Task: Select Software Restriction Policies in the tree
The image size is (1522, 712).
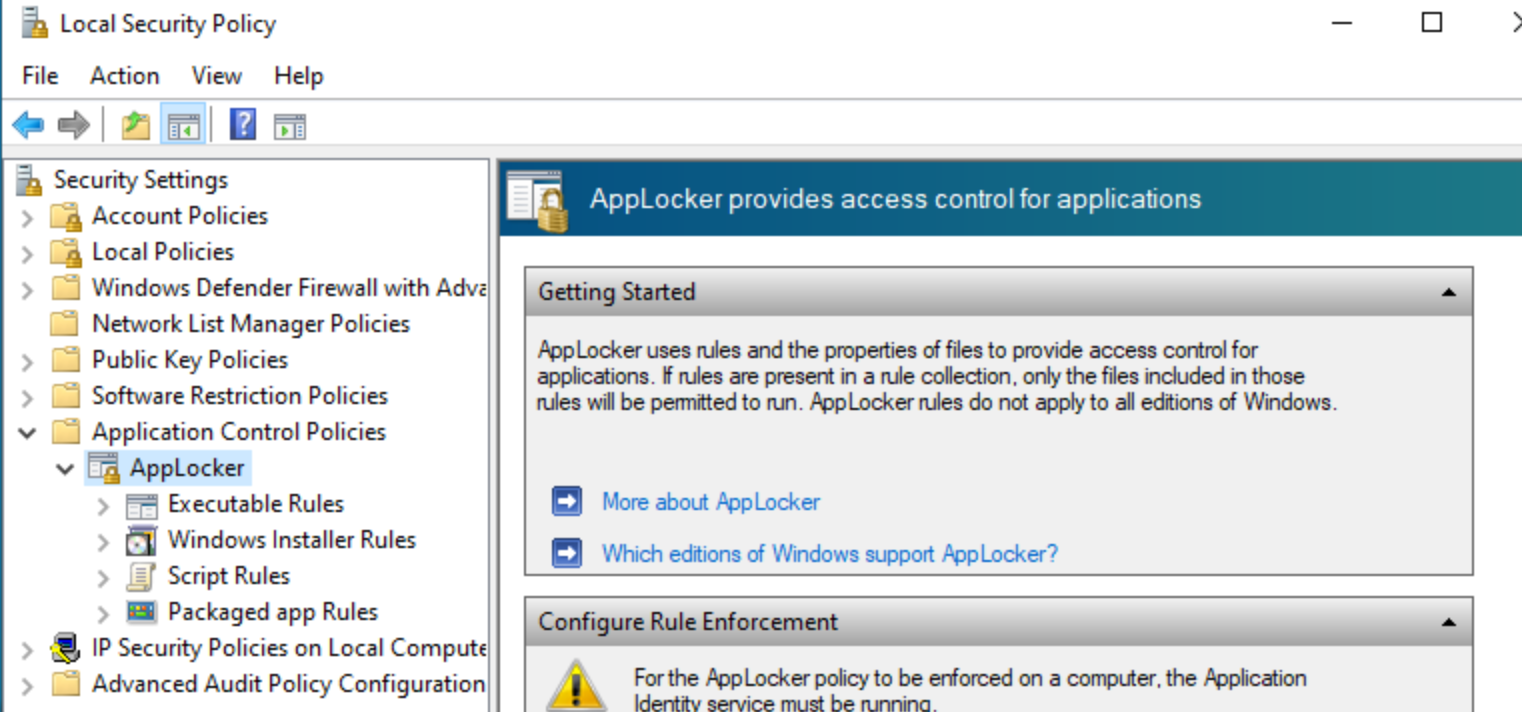Action: tap(238, 395)
